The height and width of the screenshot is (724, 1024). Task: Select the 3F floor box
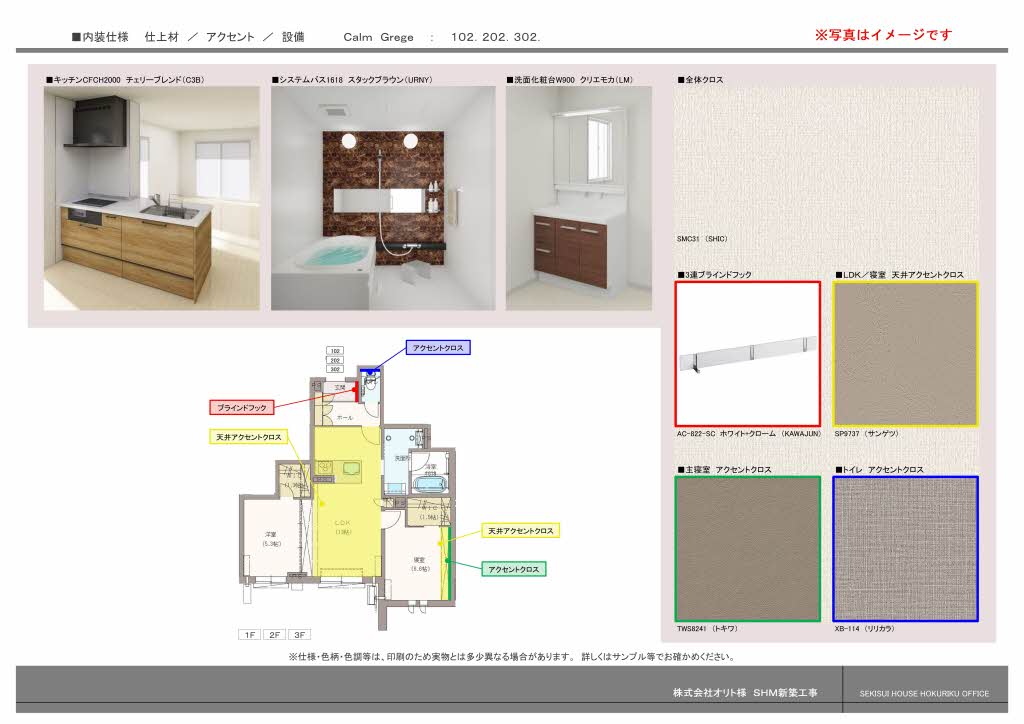pyautogui.click(x=299, y=634)
